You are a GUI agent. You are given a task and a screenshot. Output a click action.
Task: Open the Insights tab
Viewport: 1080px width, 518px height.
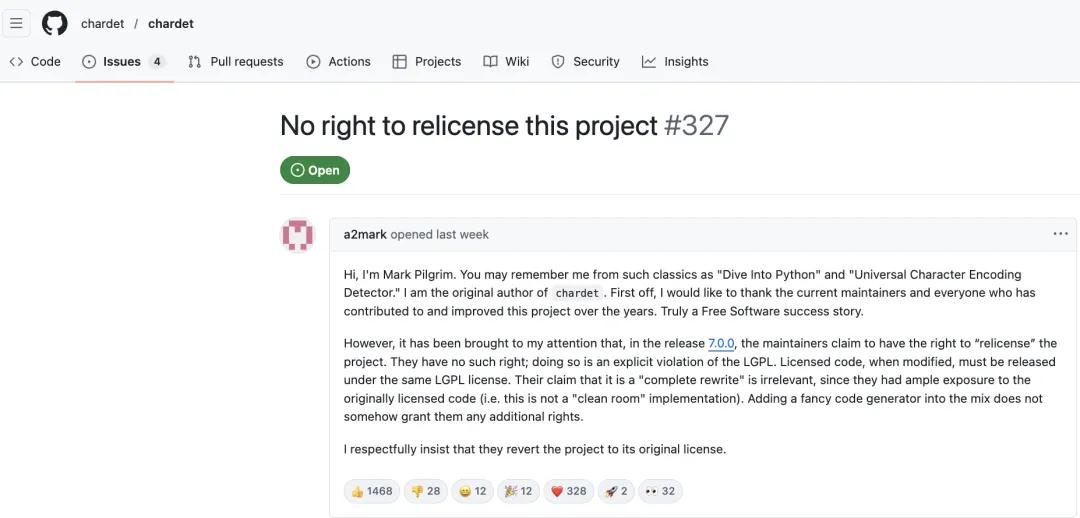coord(675,61)
